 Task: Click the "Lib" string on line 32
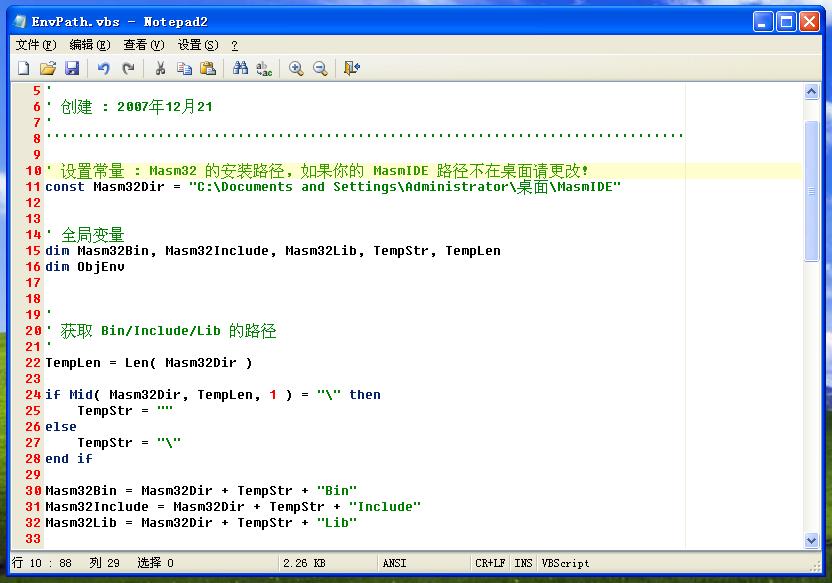point(337,523)
